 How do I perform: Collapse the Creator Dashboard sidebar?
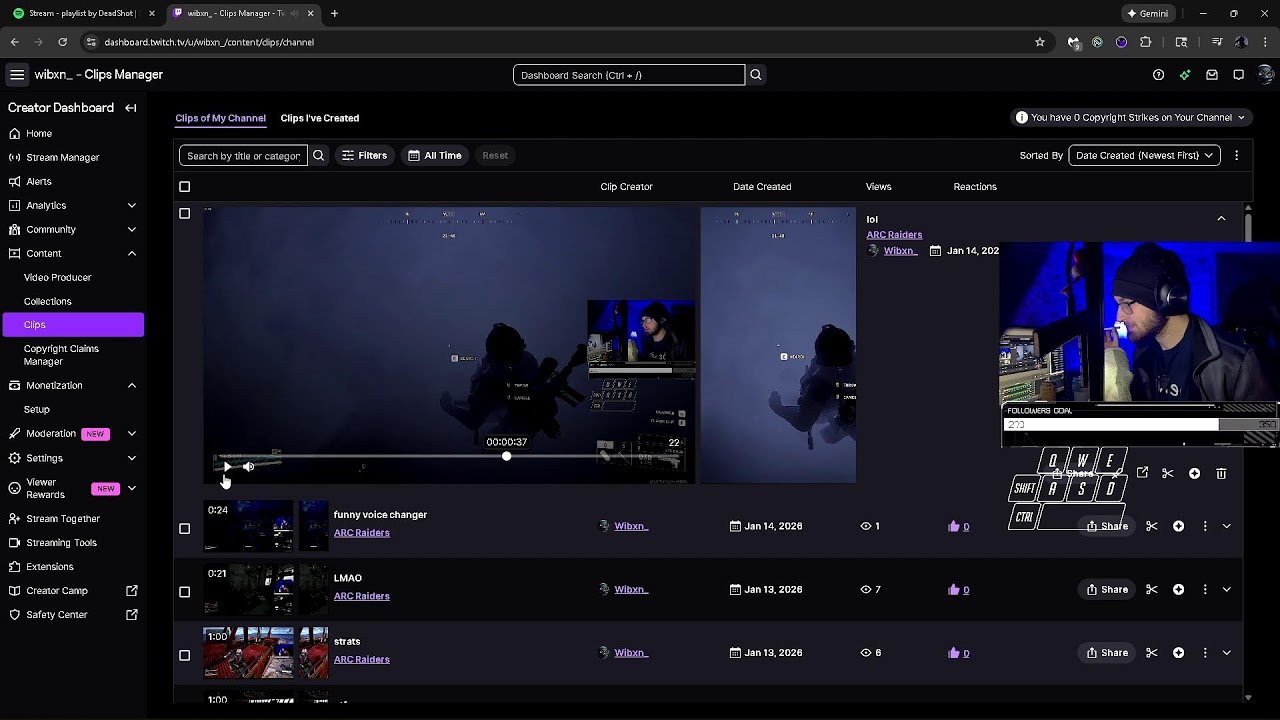131,108
